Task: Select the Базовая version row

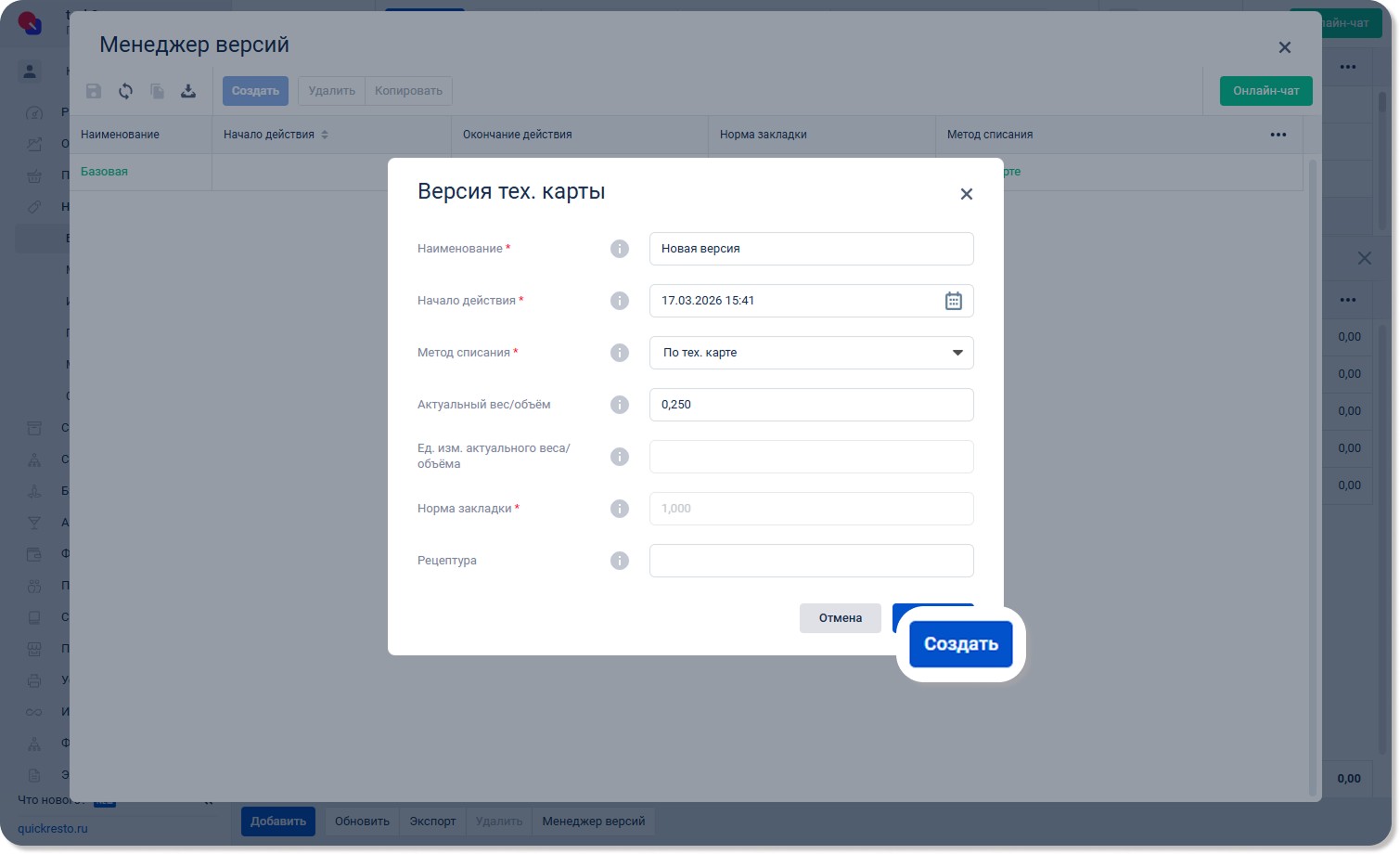Action: point(104,172)
